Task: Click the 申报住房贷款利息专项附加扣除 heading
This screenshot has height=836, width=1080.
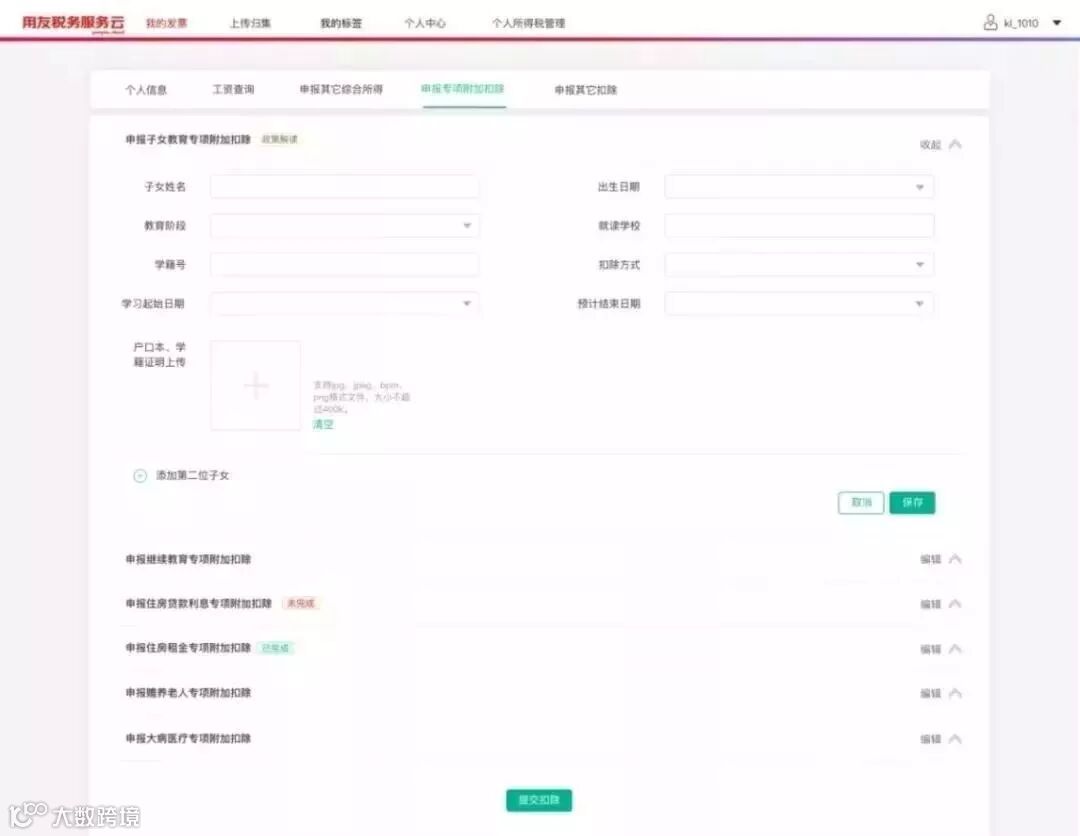Action: point(198,603)
